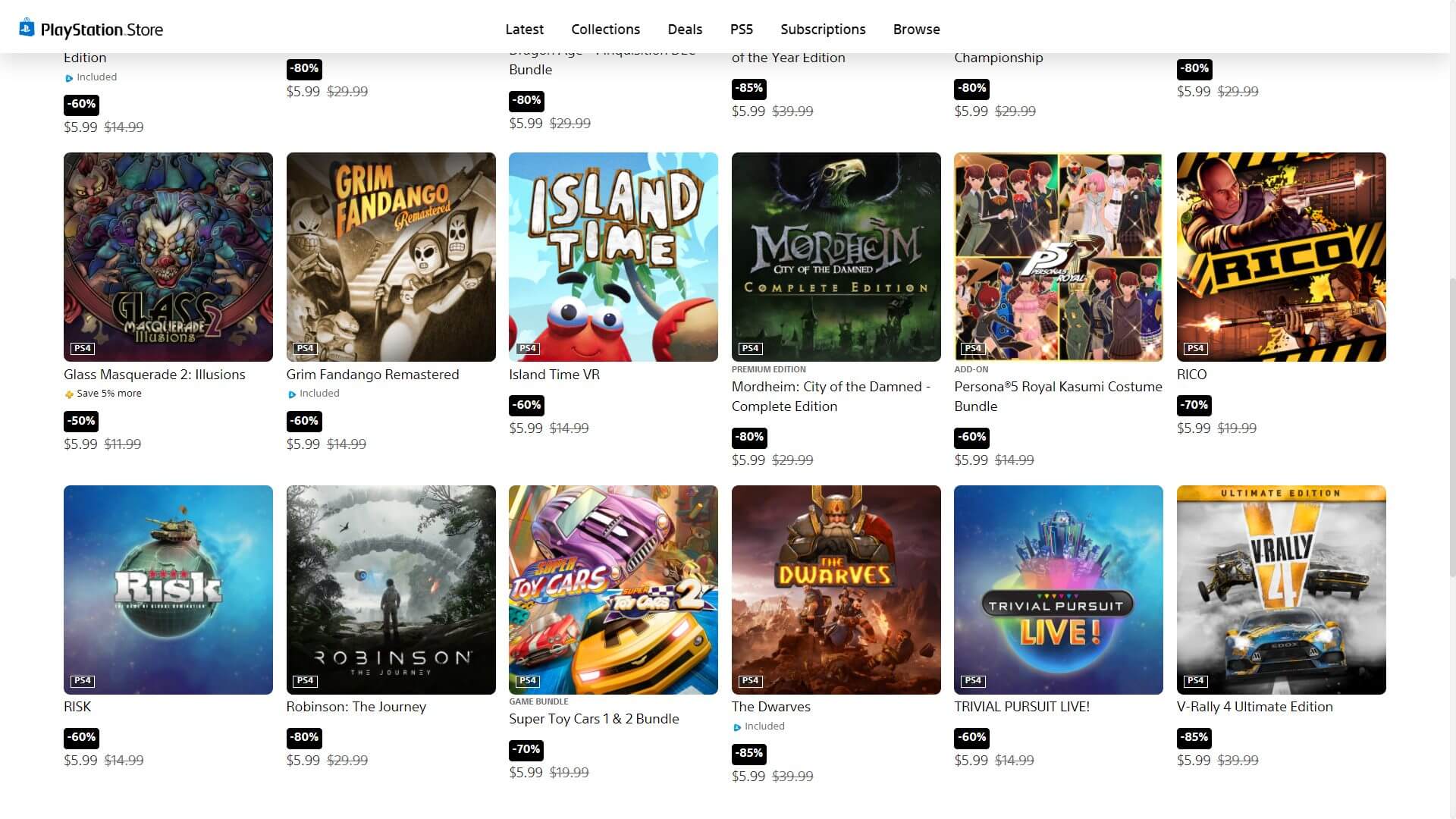Open the Robinson: The Journey title link
Image resolution: width=1456 pixels, height=819 pixels.
[x=356, y=707]
